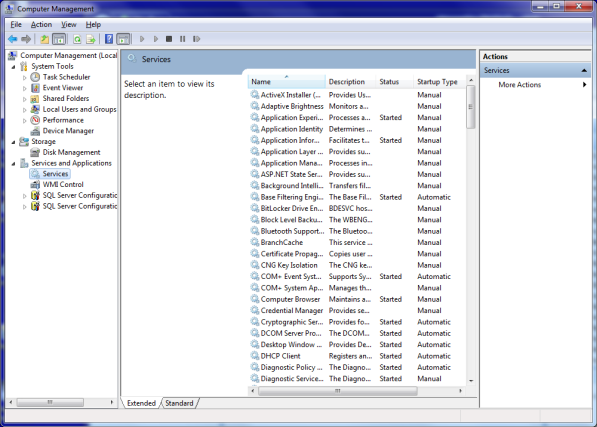Click the Refresh toolbar icon
This screenshot has height=427, width=597.
click(77, 39)
